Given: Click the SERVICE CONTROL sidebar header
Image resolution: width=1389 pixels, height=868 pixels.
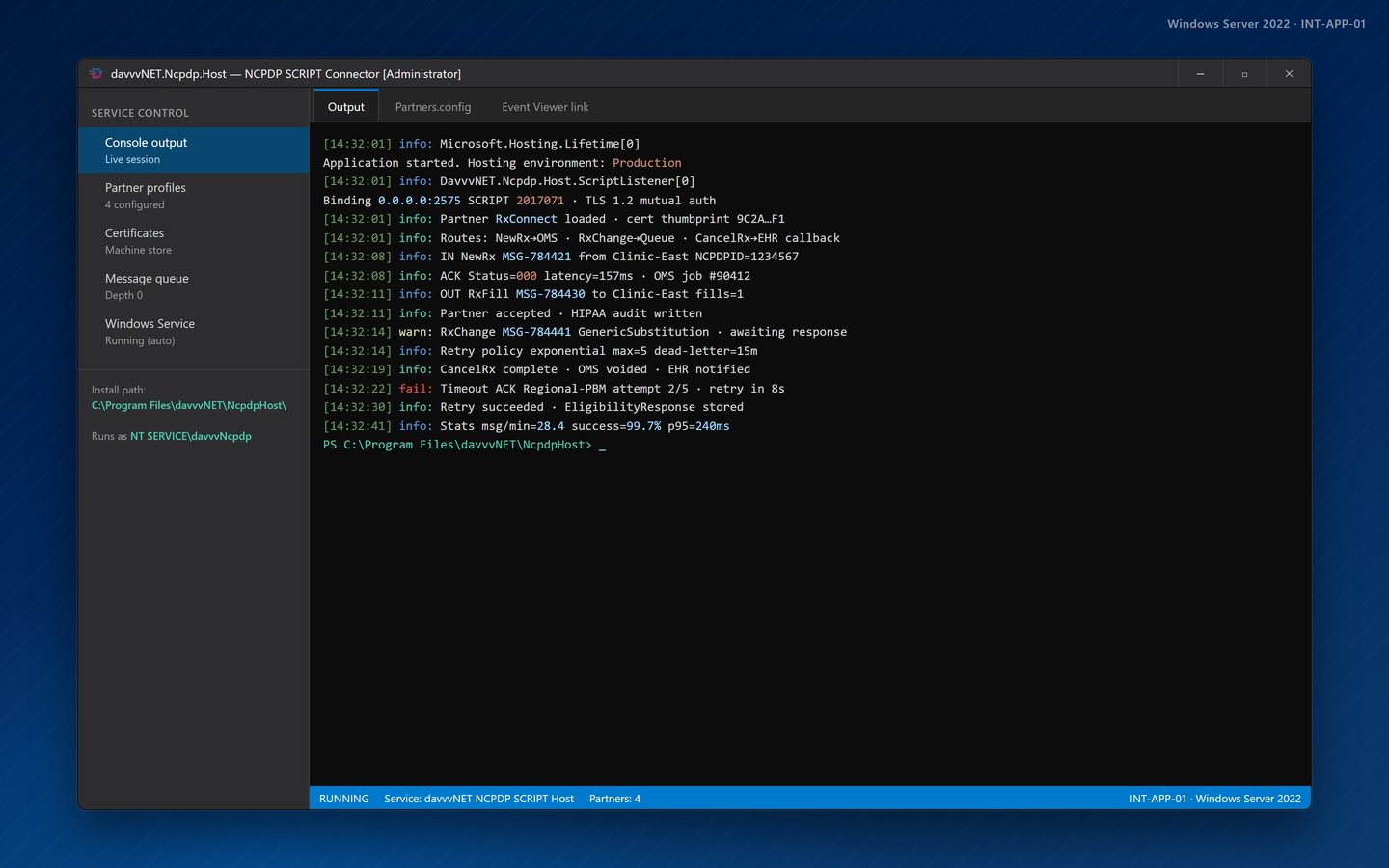Looking at the screenshot, I should tap(140, 113).
